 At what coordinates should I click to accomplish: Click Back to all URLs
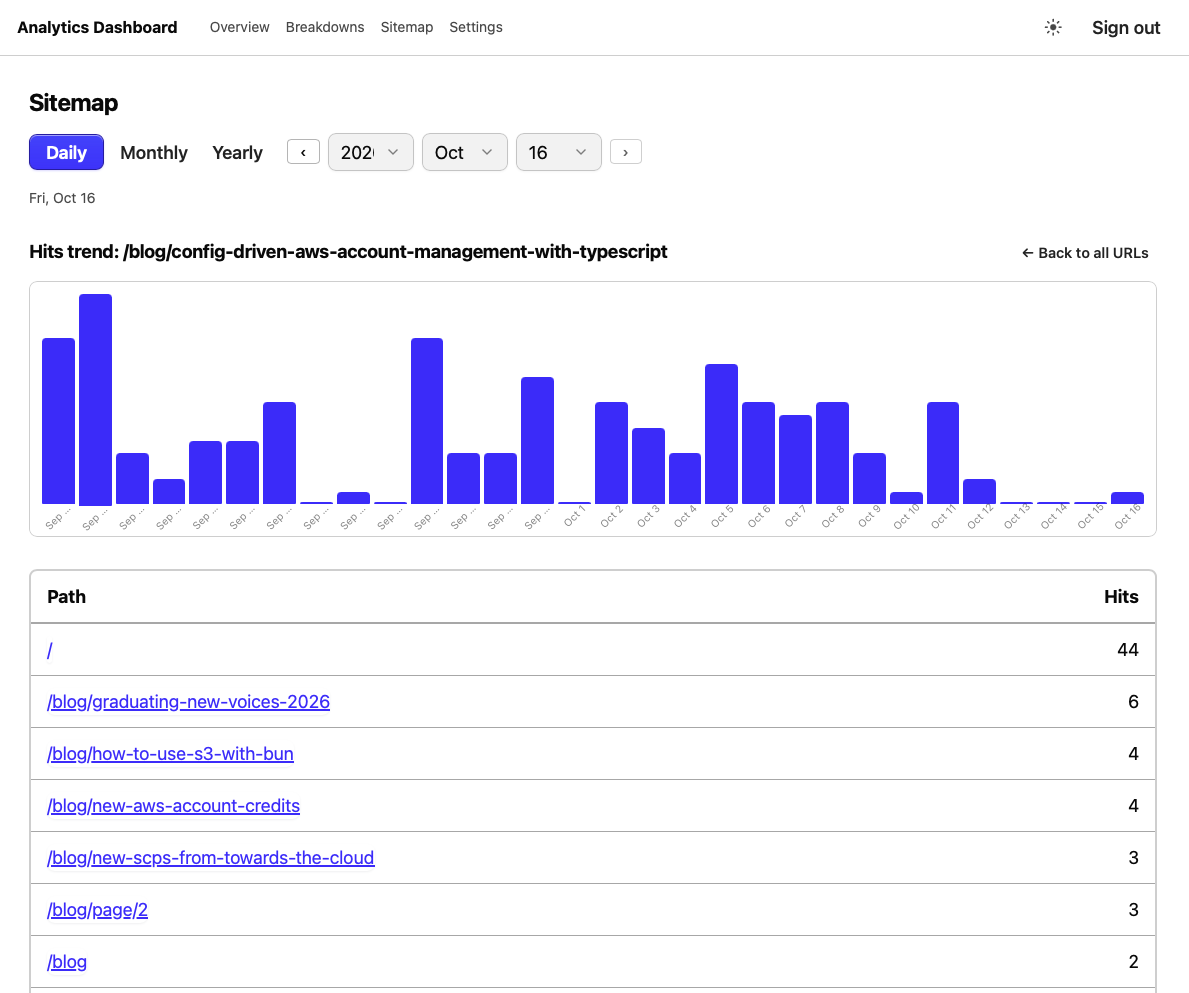tap(1085, 253)
